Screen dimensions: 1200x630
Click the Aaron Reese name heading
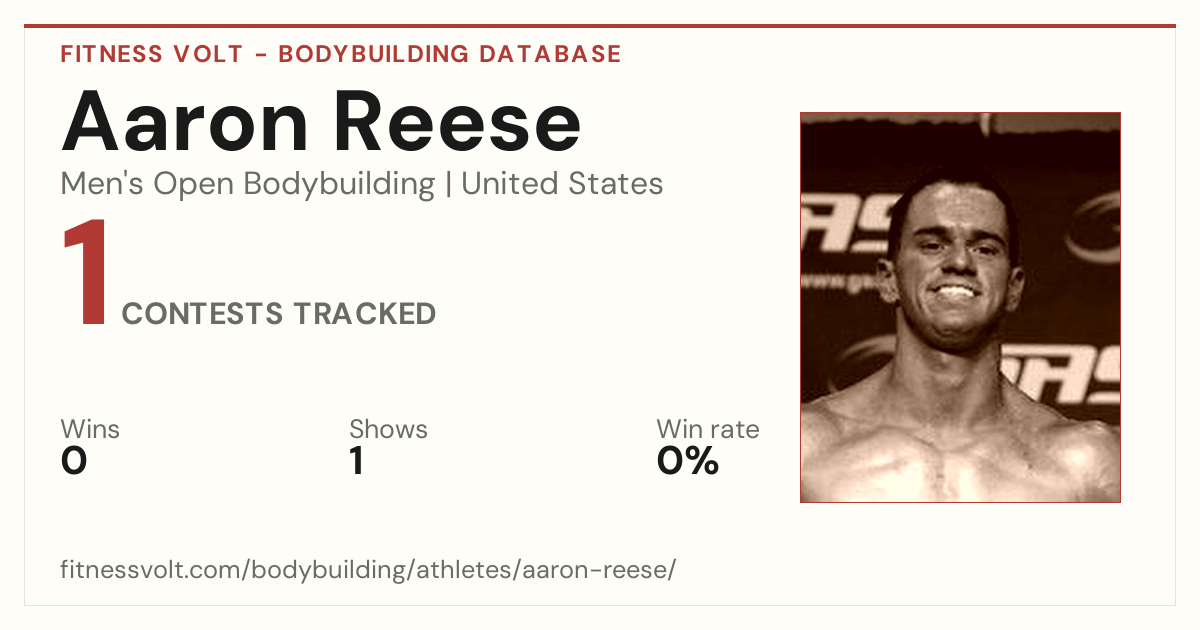(x=321, y=120)
